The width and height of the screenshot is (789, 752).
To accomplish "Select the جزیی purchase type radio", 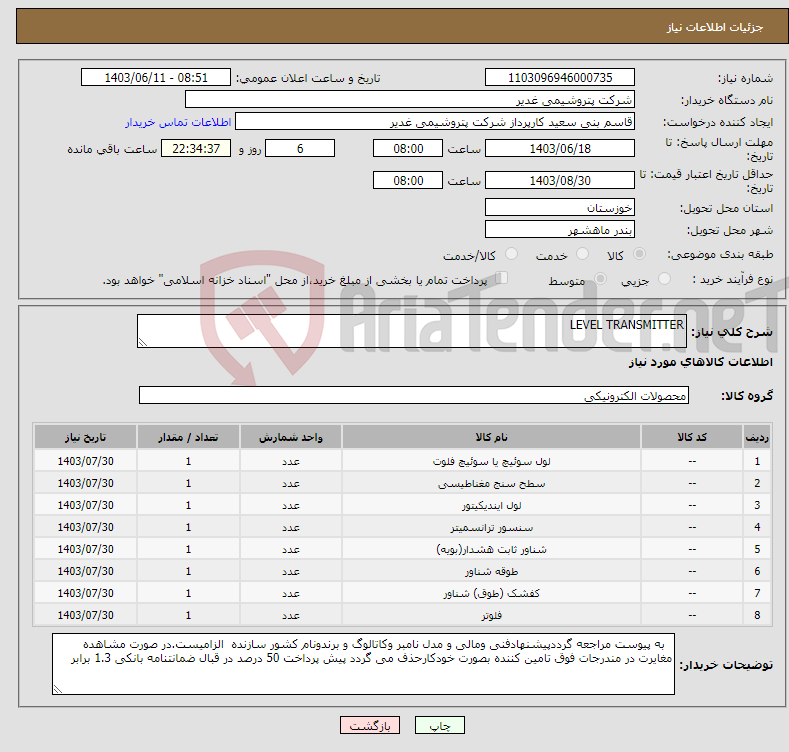I will point(664,279).
